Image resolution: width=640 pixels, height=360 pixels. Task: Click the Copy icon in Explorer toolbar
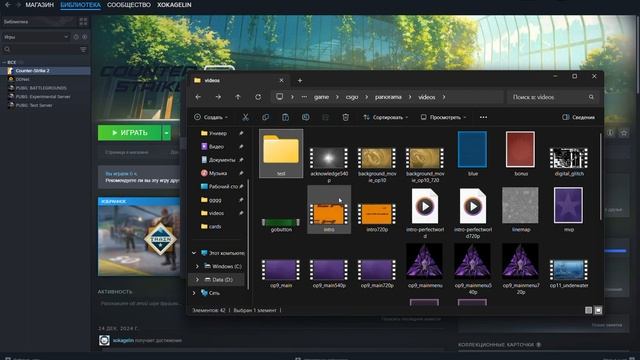[265, 118]
